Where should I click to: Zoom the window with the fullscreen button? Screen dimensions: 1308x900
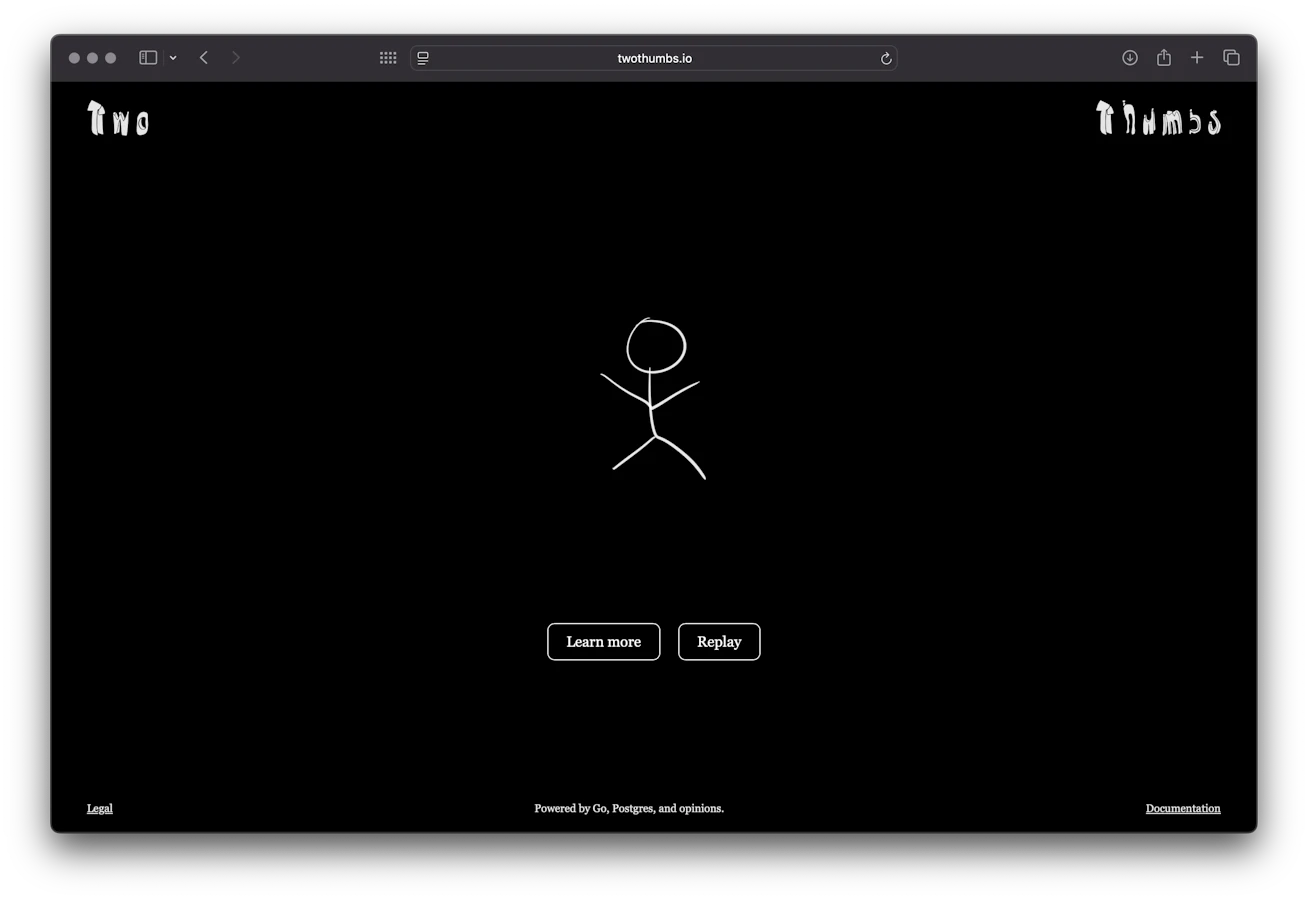tap(110, 58)
